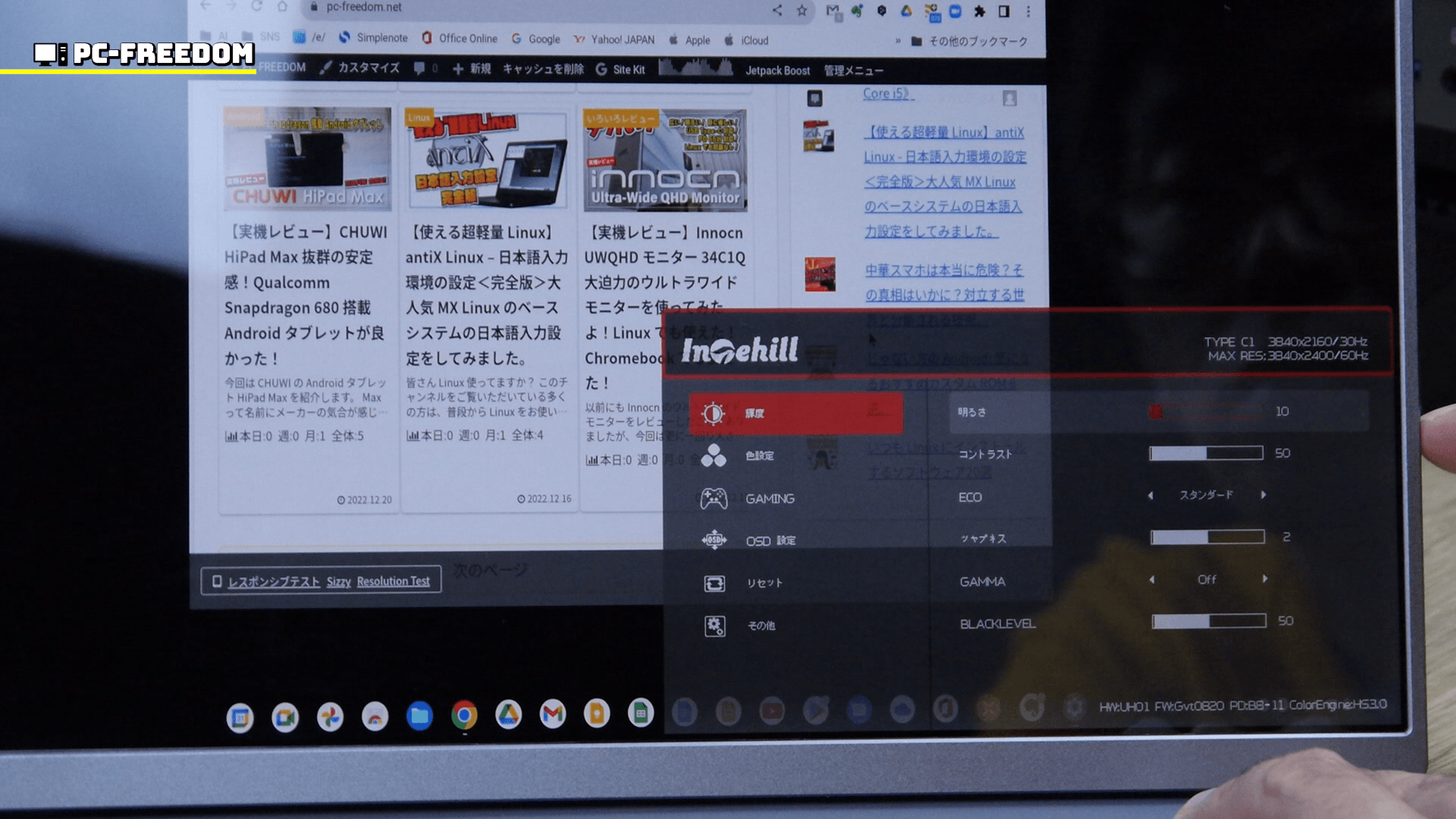Open the OSD 設定 menu icon
This screenshot has width=1456, height=819.
tap(714, 540)
